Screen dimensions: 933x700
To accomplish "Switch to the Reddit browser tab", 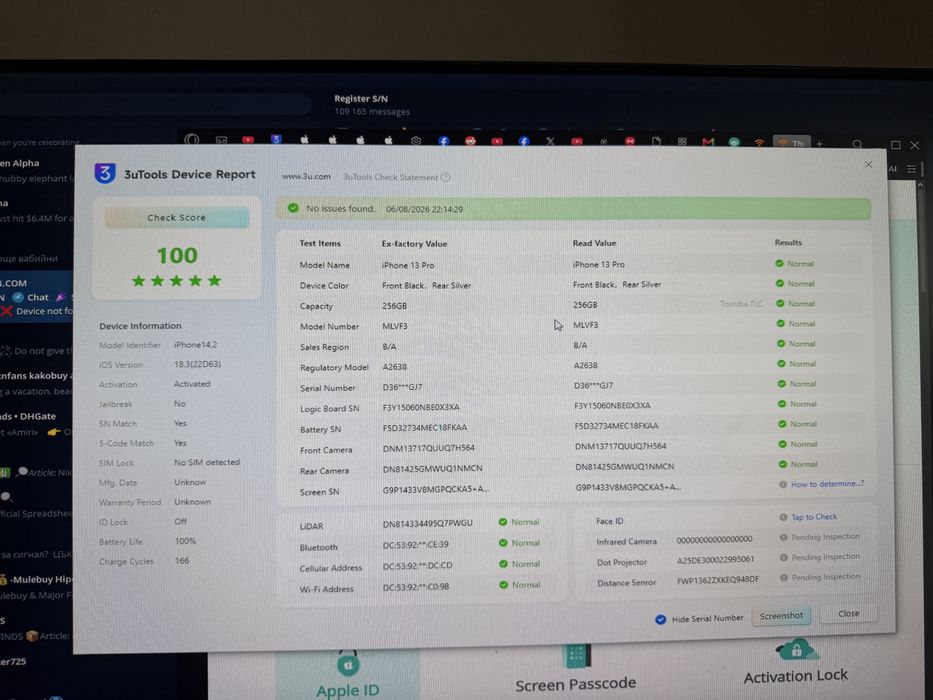I will click(471, 140).
